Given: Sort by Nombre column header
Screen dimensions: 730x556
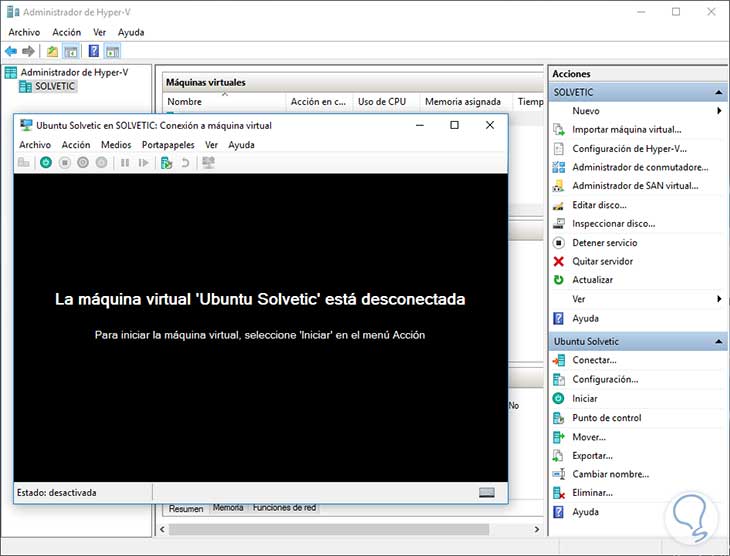Looking at the screenshot, I should point(224,102).
